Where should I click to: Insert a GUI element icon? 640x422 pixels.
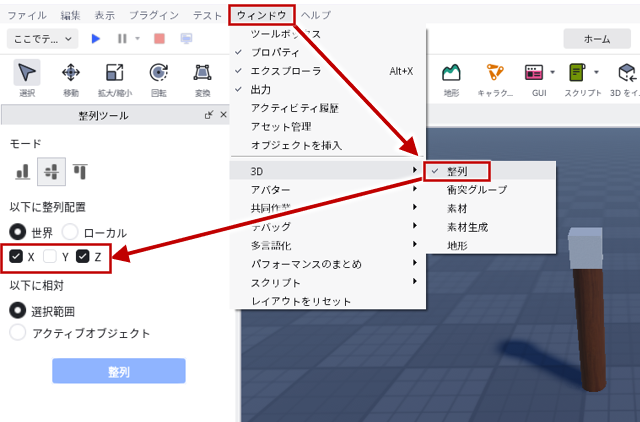click(x=534, y=73)
